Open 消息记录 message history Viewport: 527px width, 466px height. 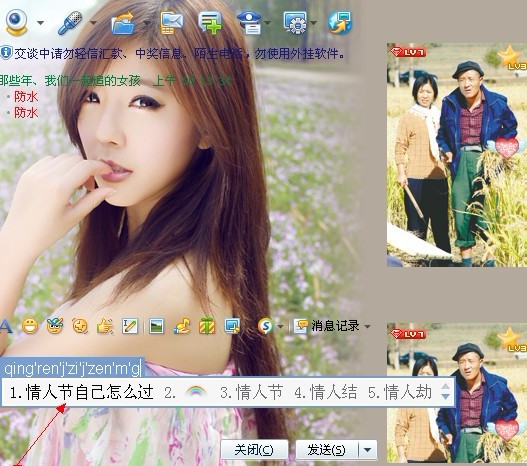pos(335,326)
